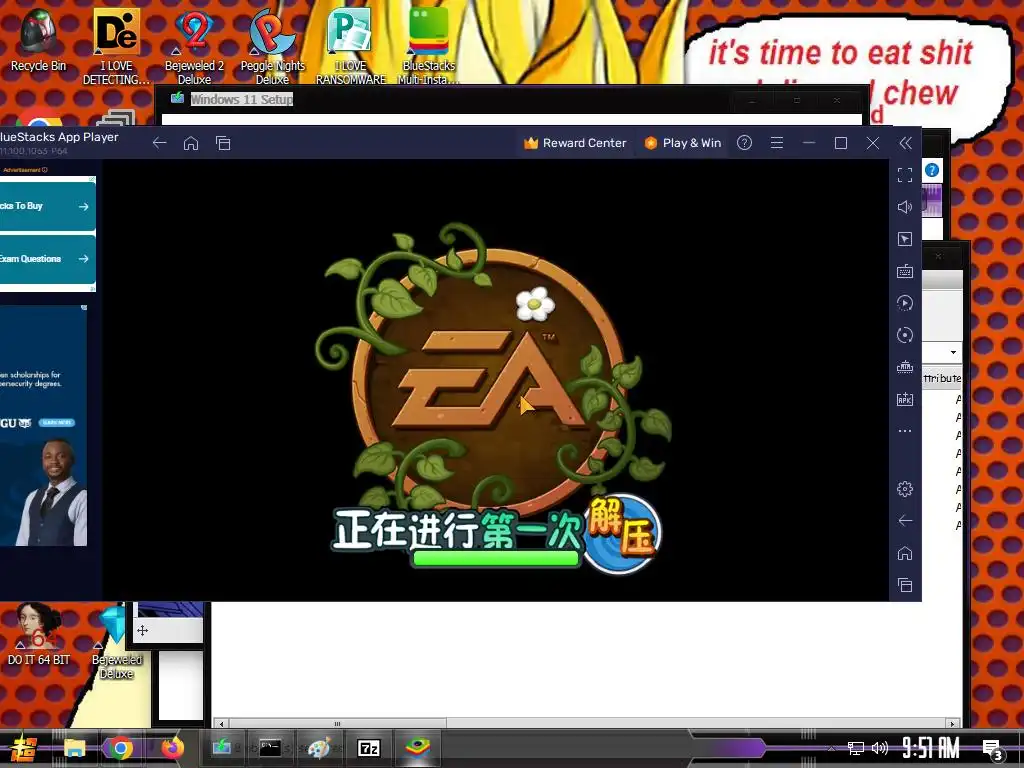Click the WGU scholarship advertisement banner
This screenshot has width=1024, height=768.
click(x=43, y=425)
